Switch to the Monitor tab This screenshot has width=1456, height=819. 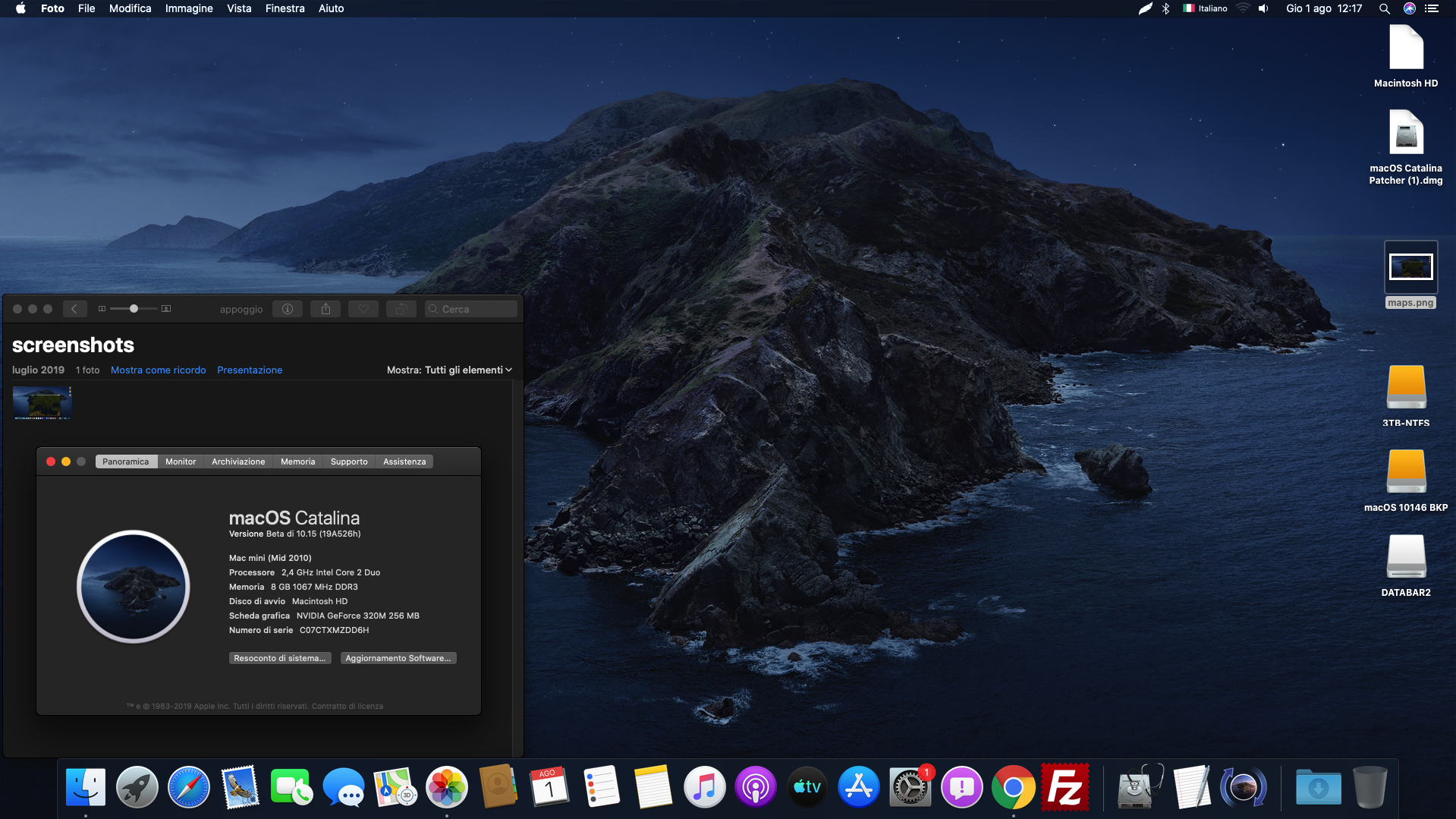pos(181,461)
